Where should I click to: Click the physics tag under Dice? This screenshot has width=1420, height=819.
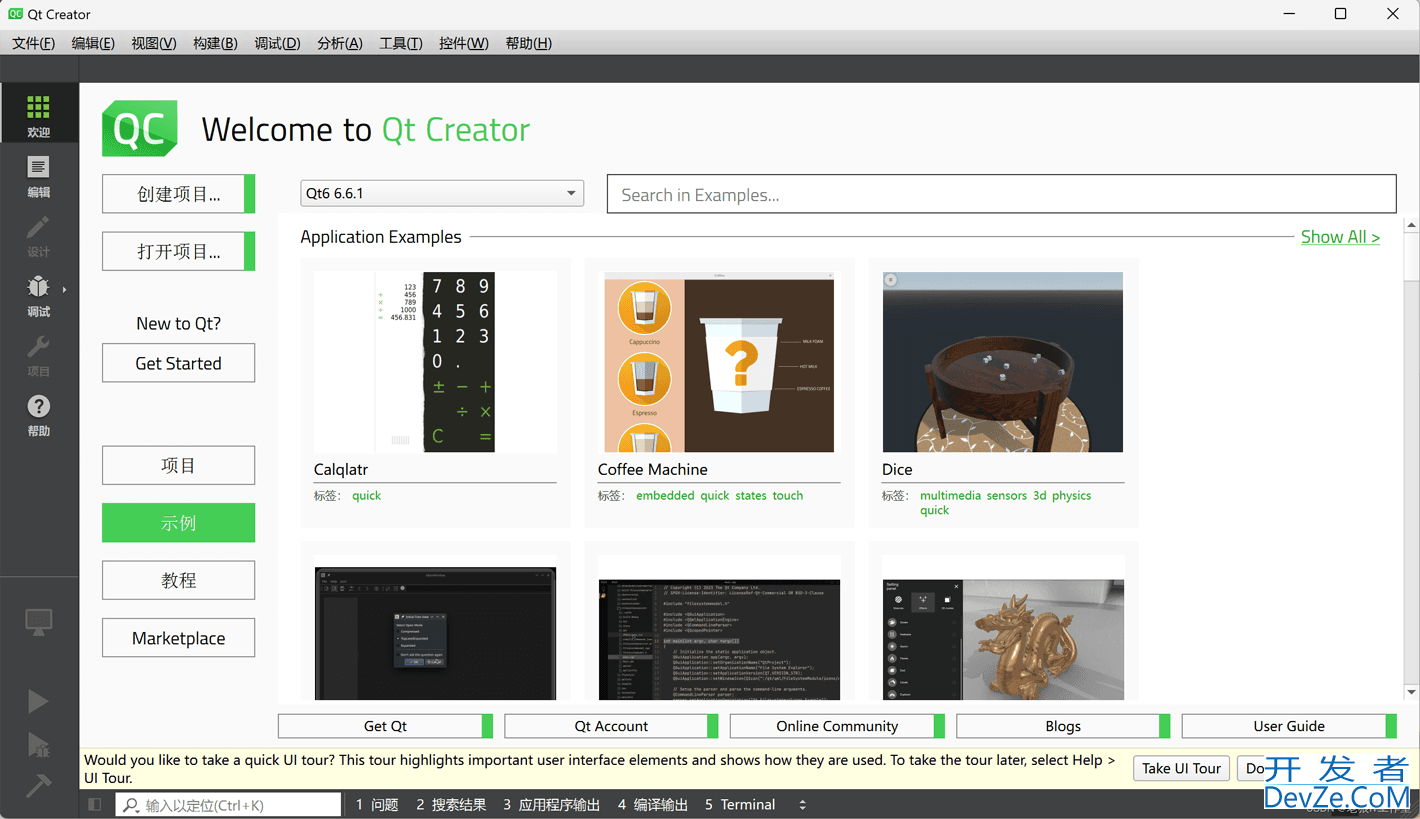click(1071, 495)
